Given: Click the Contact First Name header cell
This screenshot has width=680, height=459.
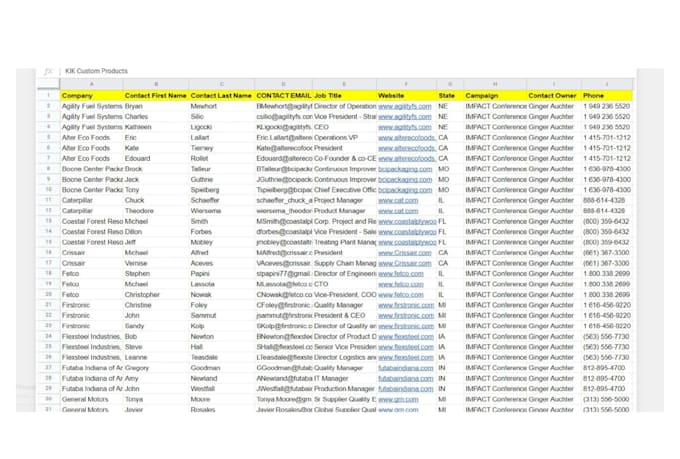Looking at the screenshot, I should [x=156, y=95].
